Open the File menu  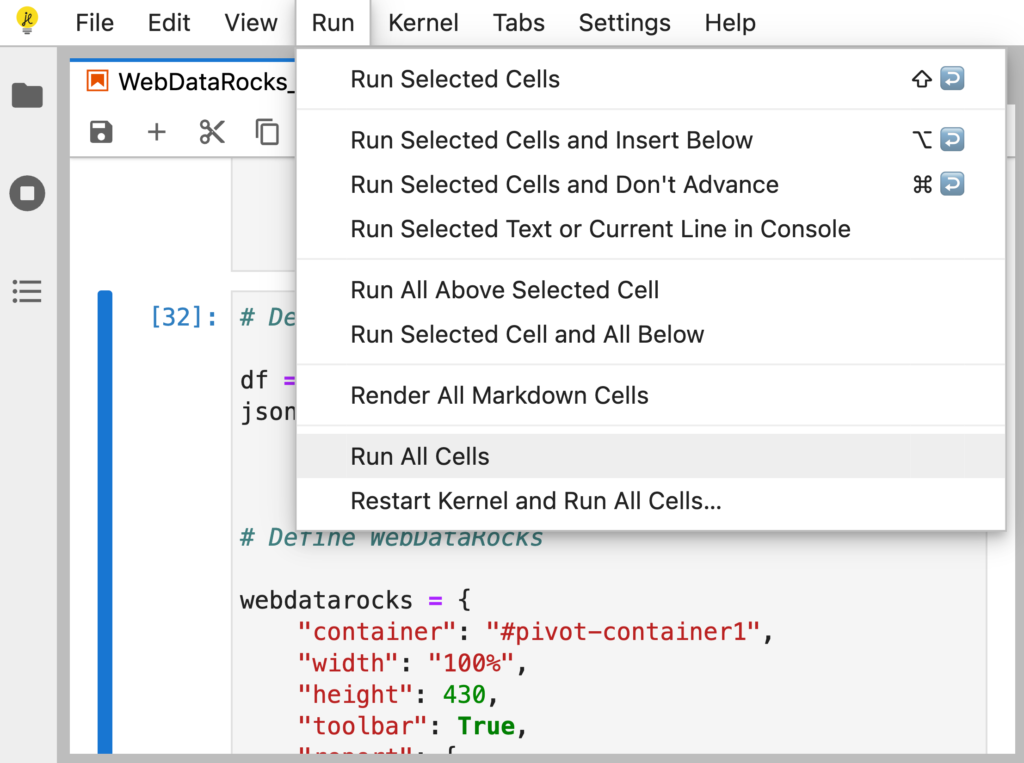point(95,23)
